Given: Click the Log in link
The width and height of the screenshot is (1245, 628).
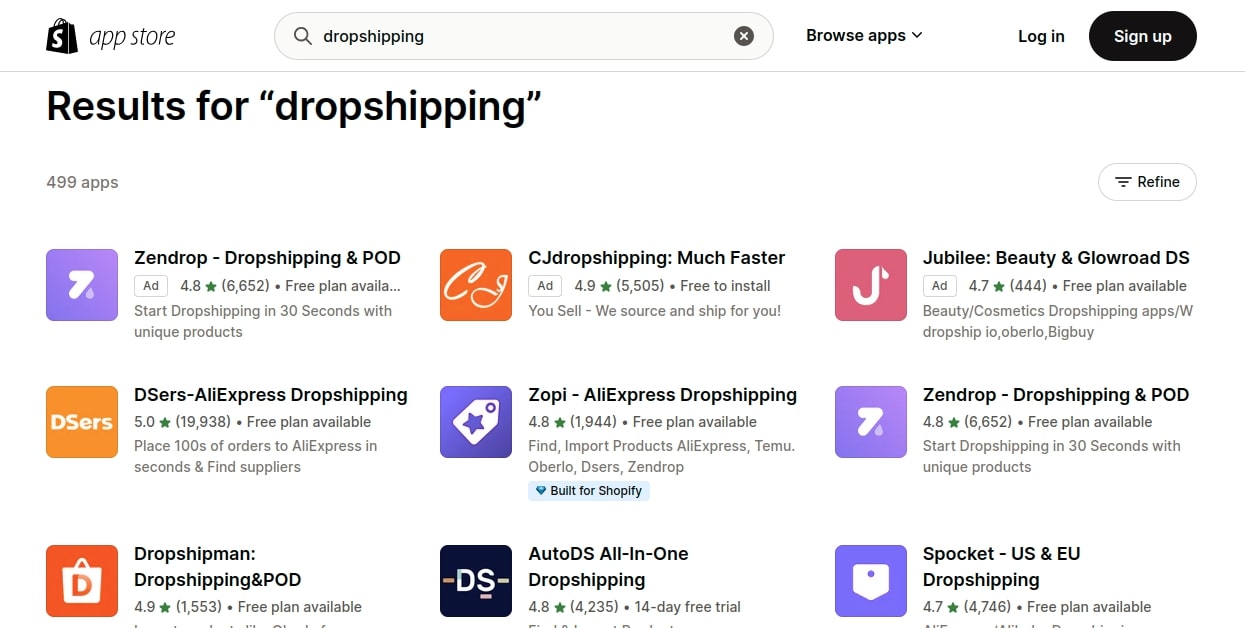Looking at the screenshot, I should [1040, 35].
